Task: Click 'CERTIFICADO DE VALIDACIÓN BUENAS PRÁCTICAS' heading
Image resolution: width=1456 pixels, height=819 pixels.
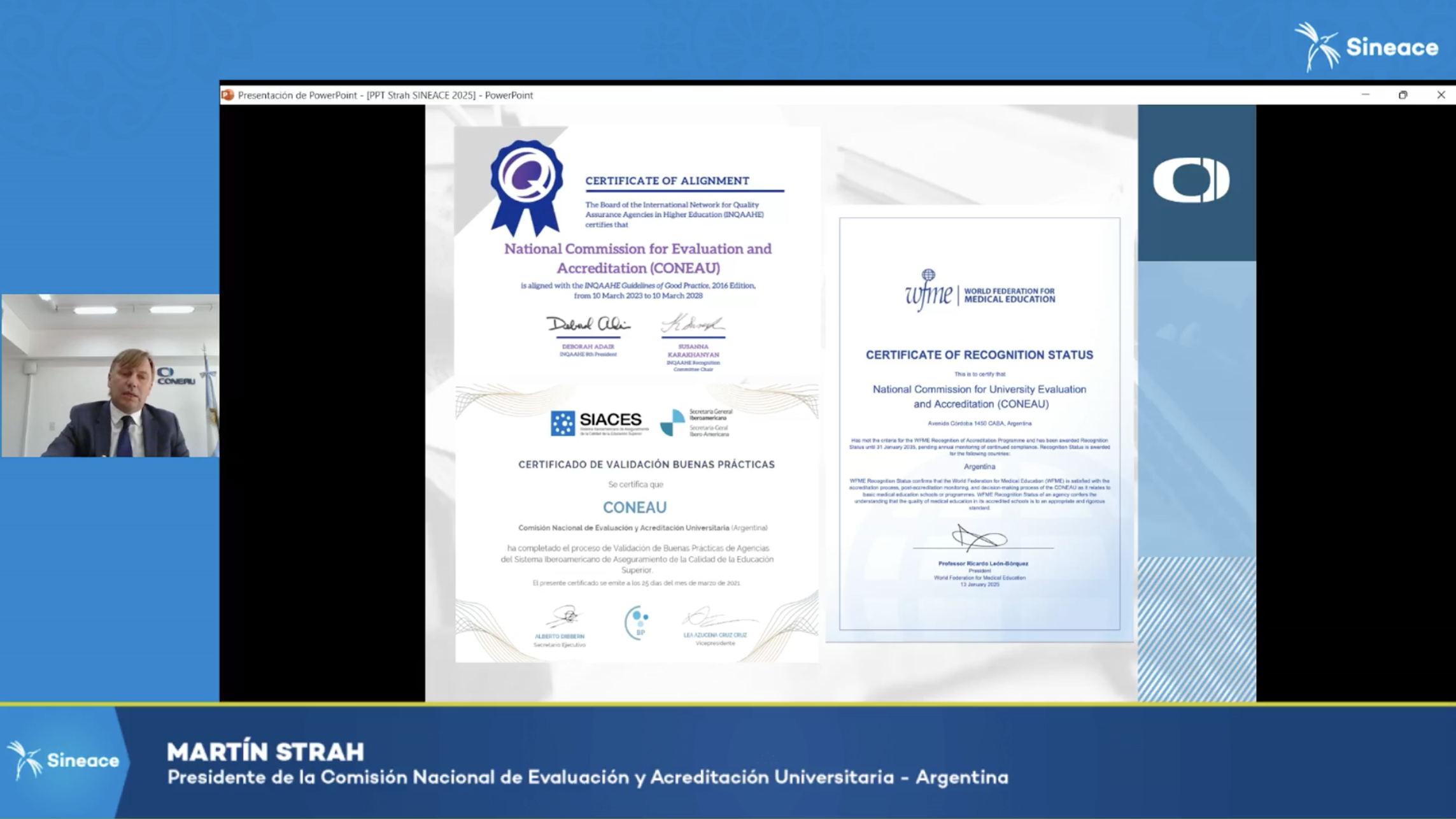Action: (x=646, y=464)
